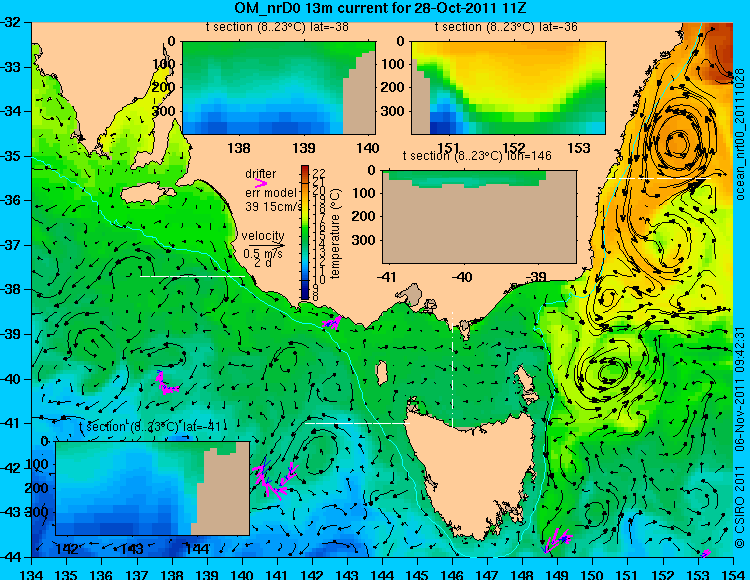This screenshot has width=750, height=580.
Task: Click the white vertical dashed line at longitude 146
Action: click(x=452, y=370)
